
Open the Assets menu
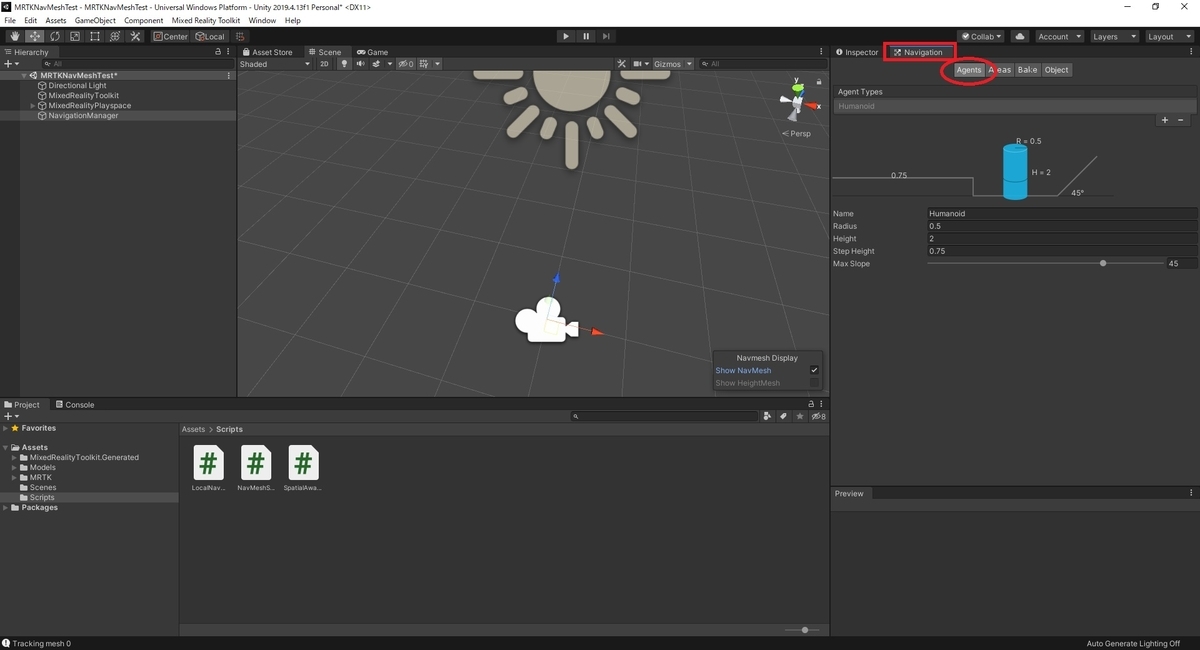[56, 20]
